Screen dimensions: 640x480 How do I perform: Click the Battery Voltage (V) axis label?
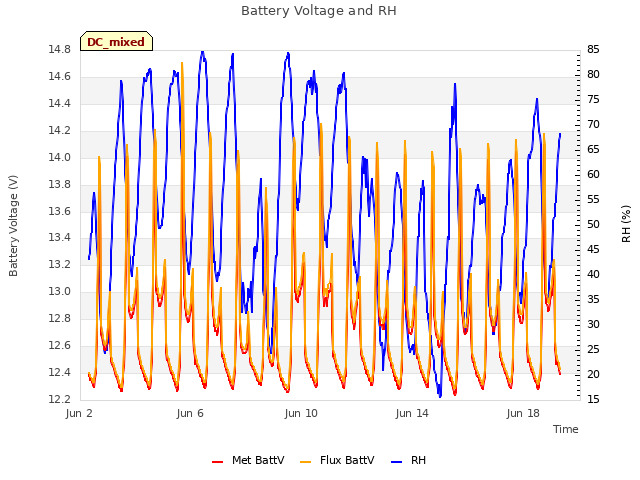pos(13,226)
